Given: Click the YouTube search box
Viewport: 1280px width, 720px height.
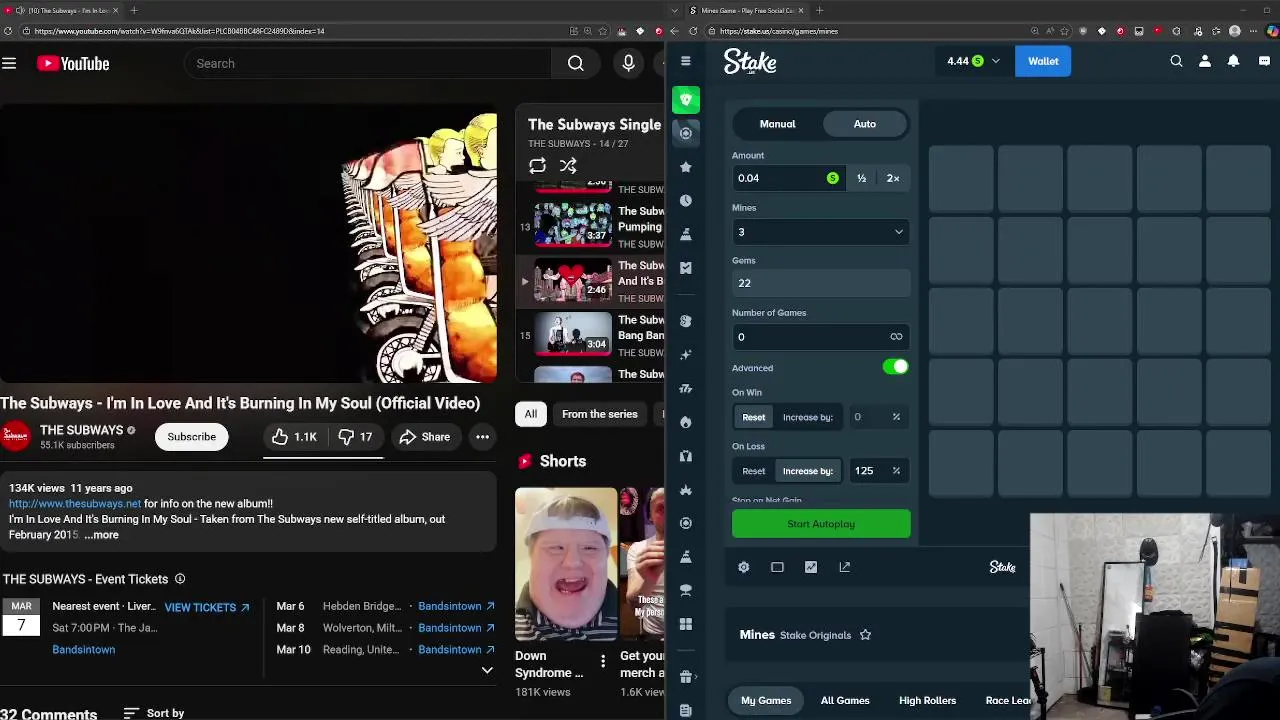Looking at the screenshot, I should point(367,63).
